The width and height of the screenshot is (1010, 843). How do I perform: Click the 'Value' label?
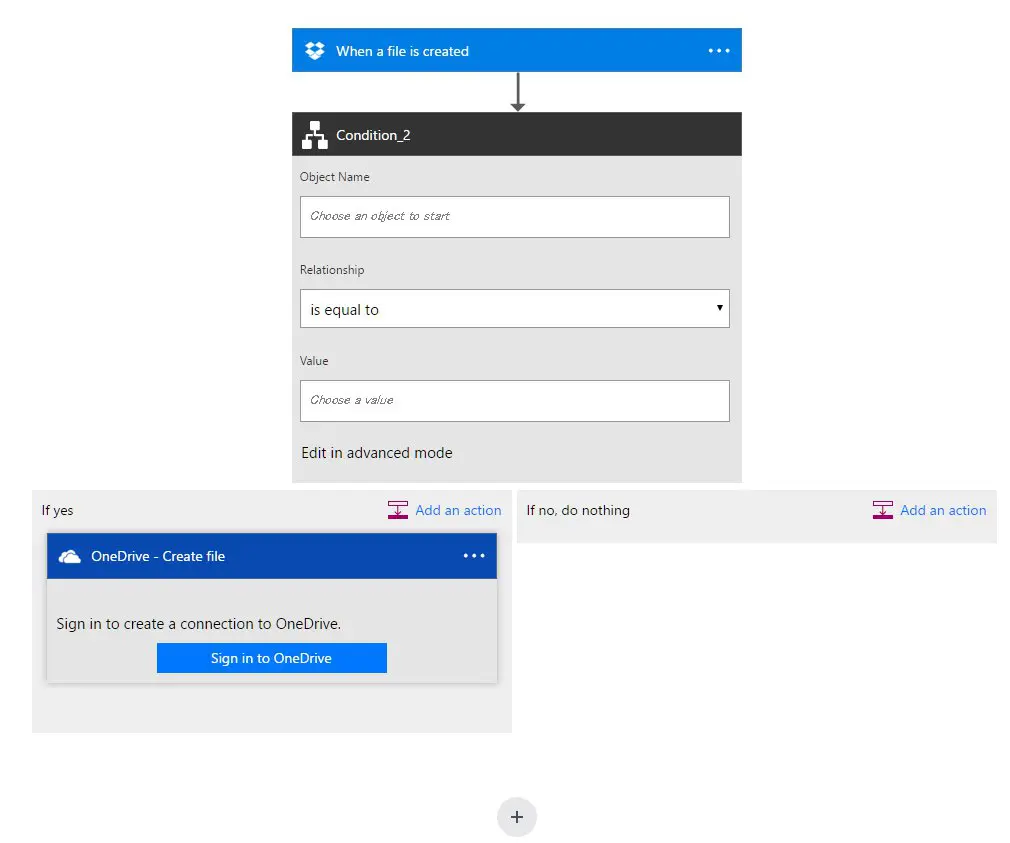pos(314,361)
